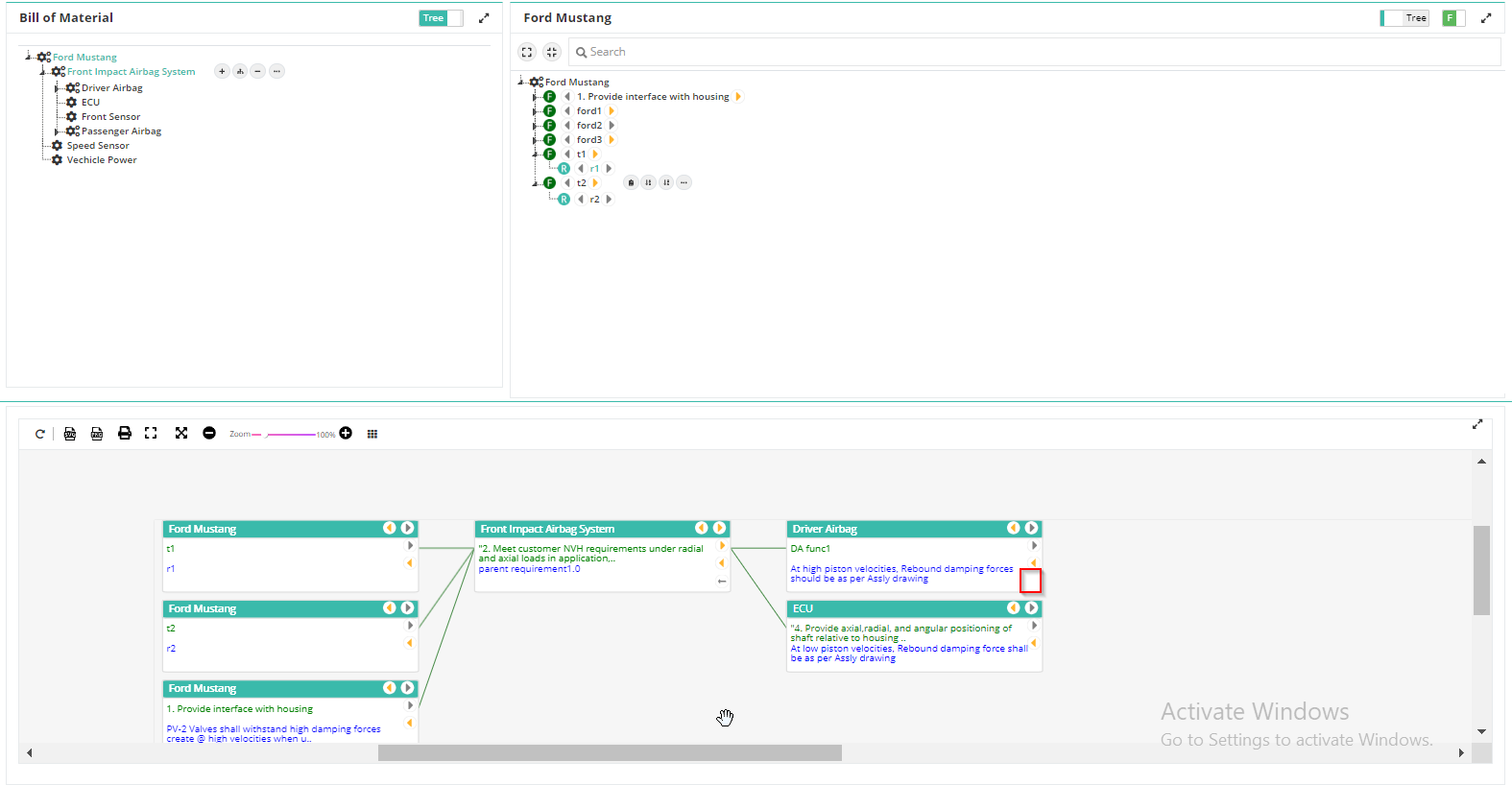The height and width of the screenshot is (785, 1512).
Task: Print the diagram
Action: [x=125, y=434]
